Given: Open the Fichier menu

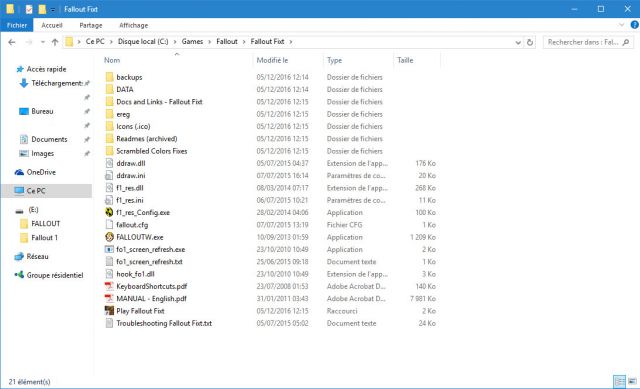Looking at the screenshot, I should (16, 25).
